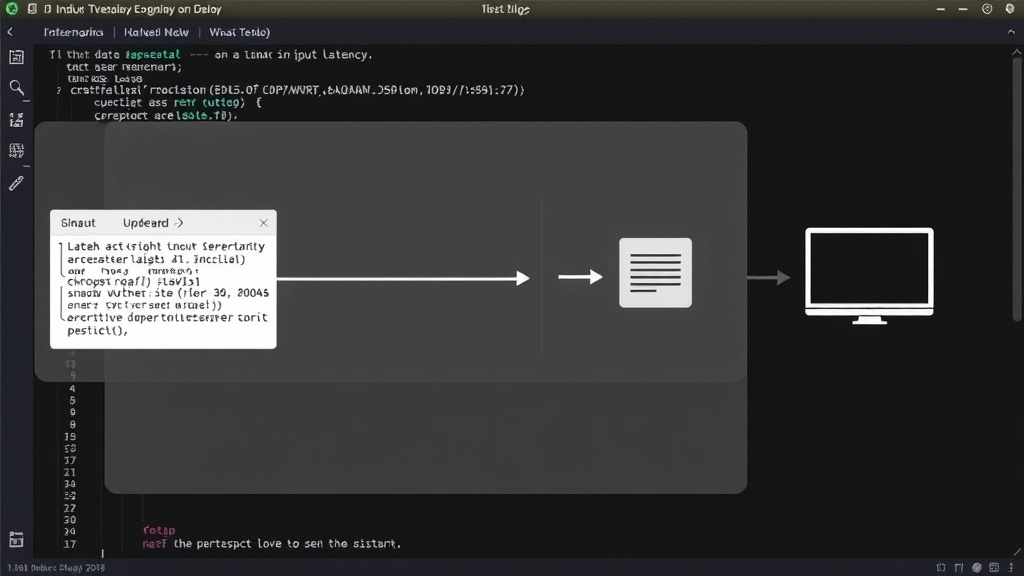Open the grid extensions icon in sidebar
Image resolution: width=1024 pixels, height=576 pixels.
[x=16, y=151]
